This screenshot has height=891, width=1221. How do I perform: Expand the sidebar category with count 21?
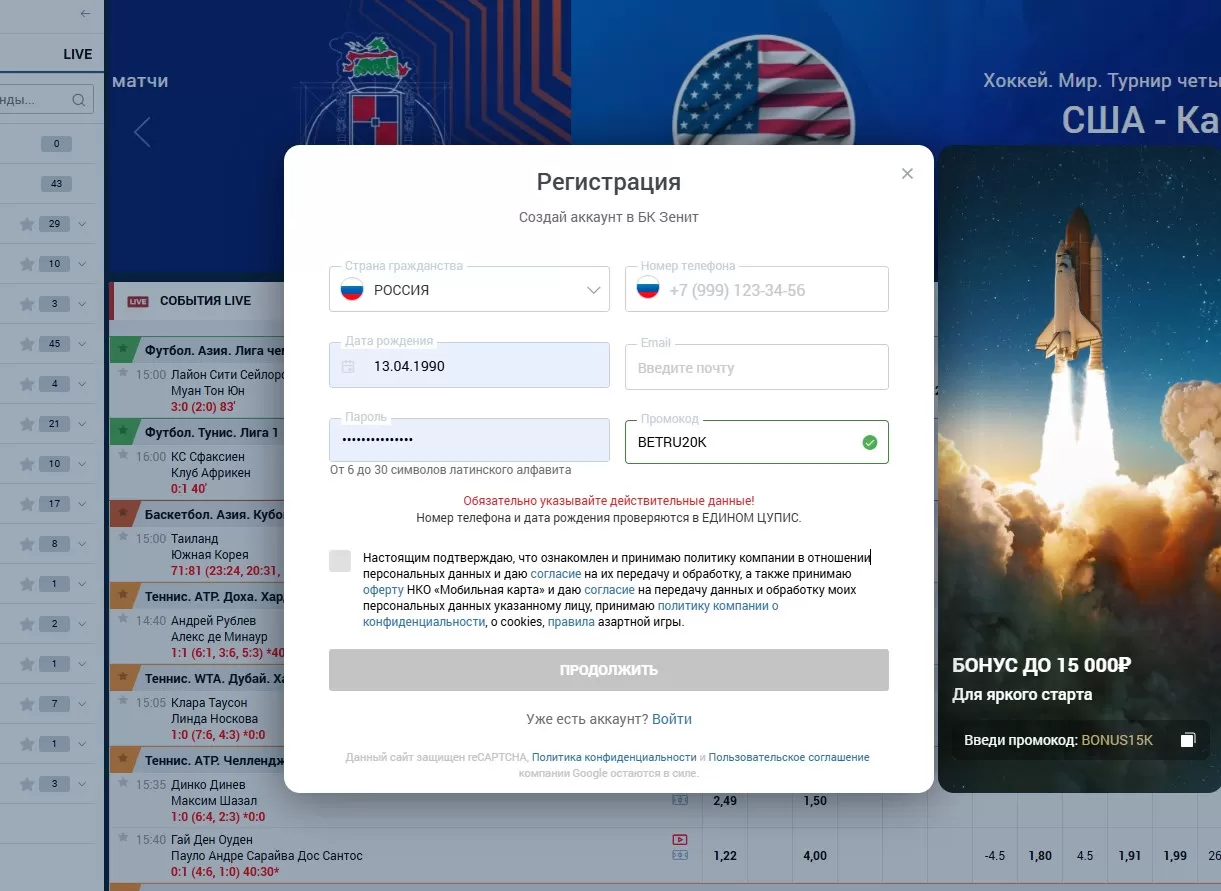point(82,424)
